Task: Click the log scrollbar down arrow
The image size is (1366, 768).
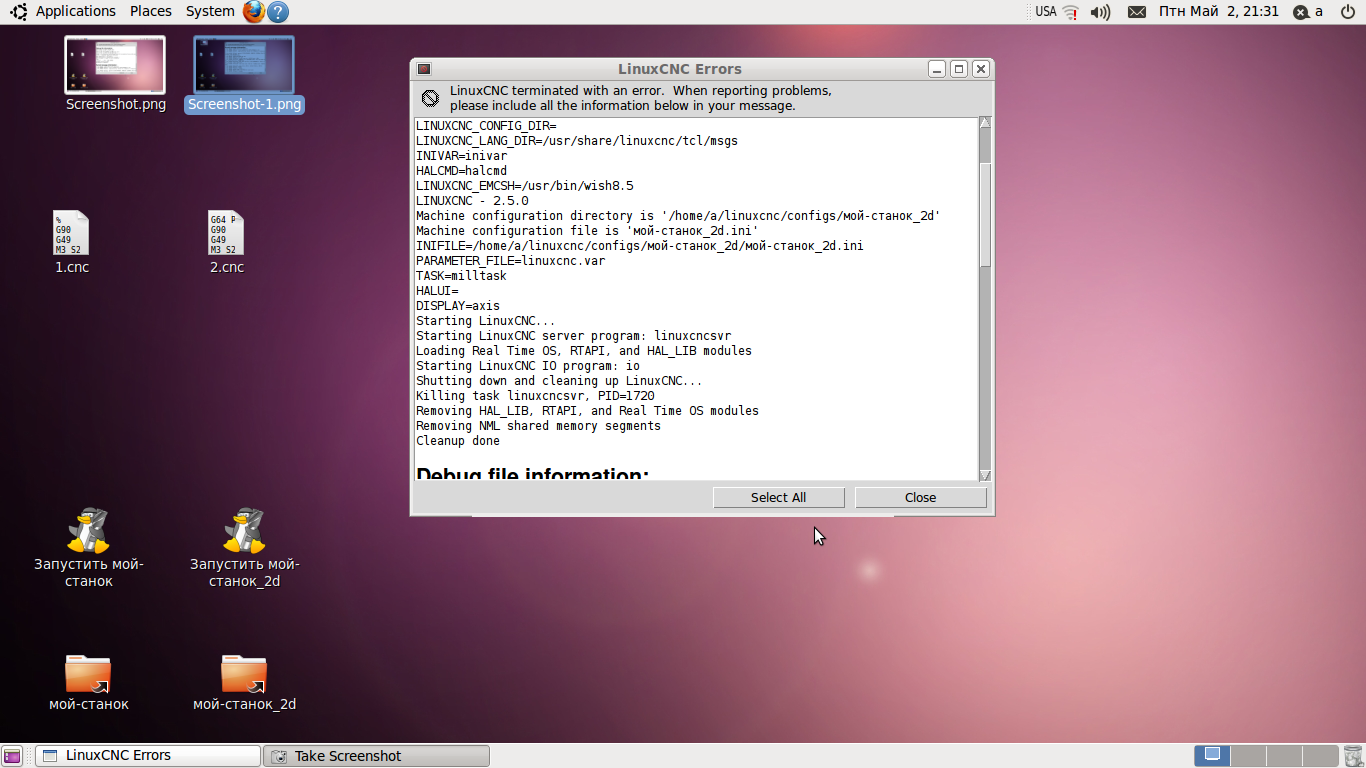Action: (985, 475)
